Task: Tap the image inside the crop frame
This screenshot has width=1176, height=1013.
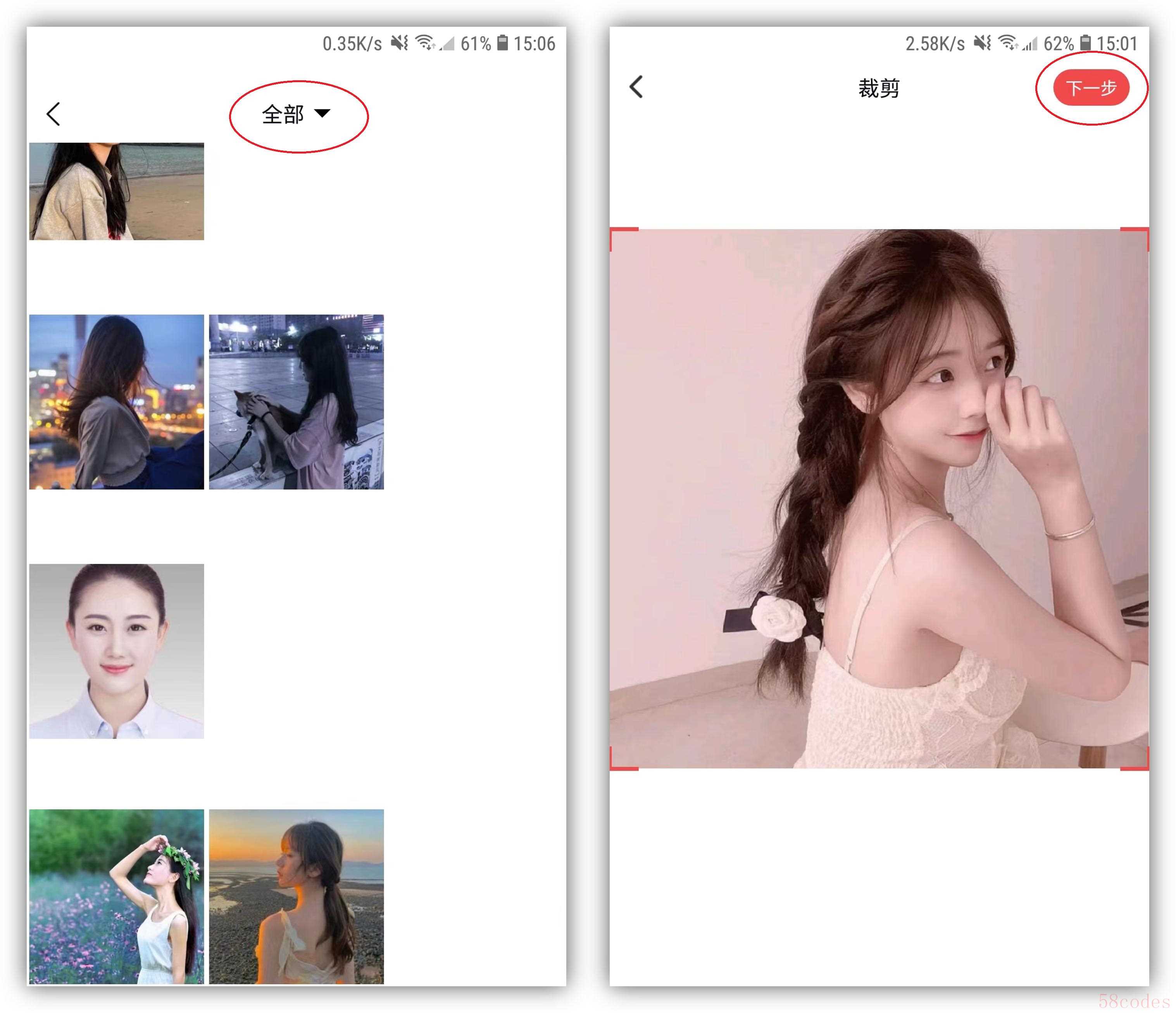Action: (x=879, y=499)
